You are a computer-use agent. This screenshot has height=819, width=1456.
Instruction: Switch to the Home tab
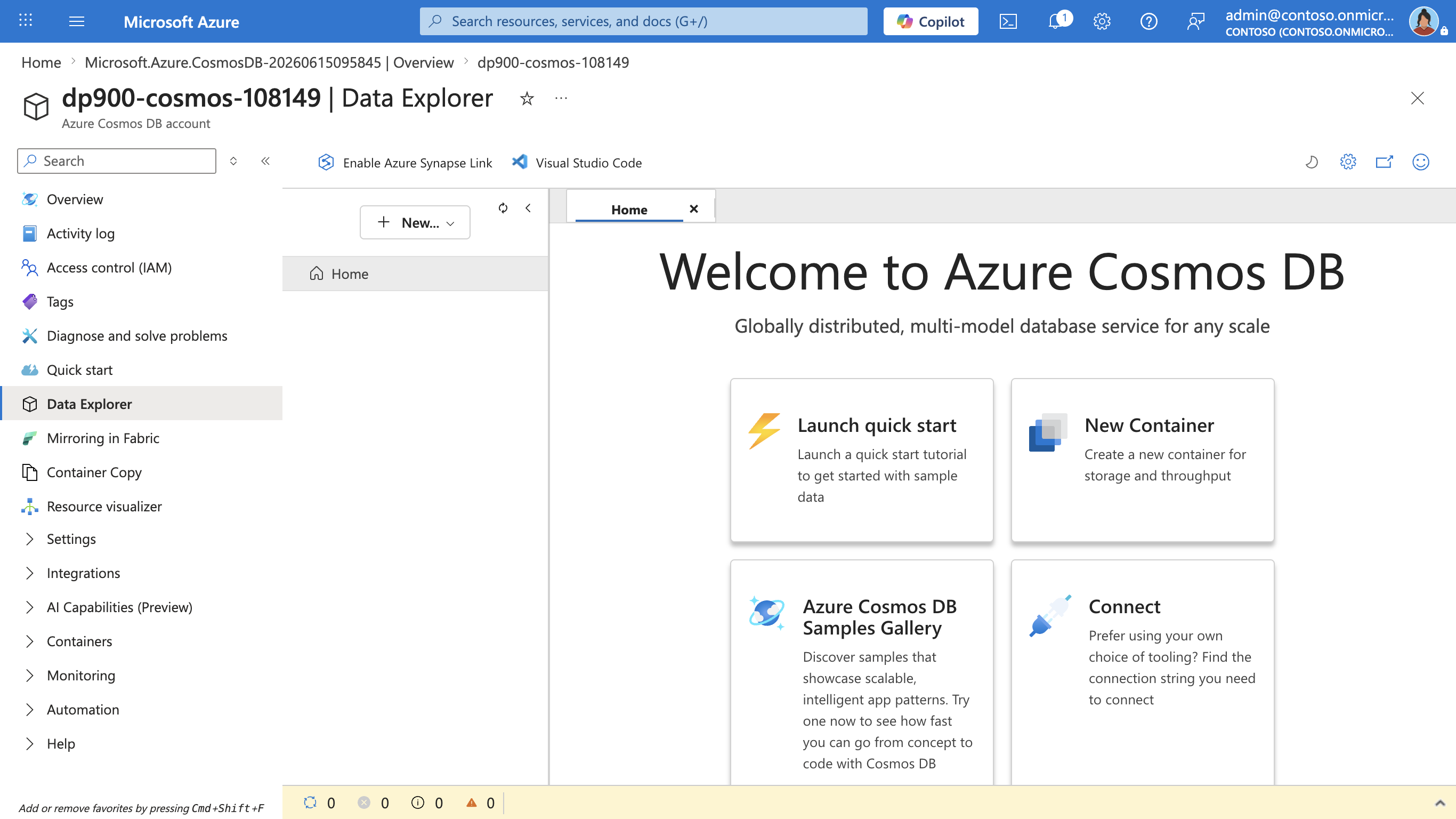pos(629,210)
